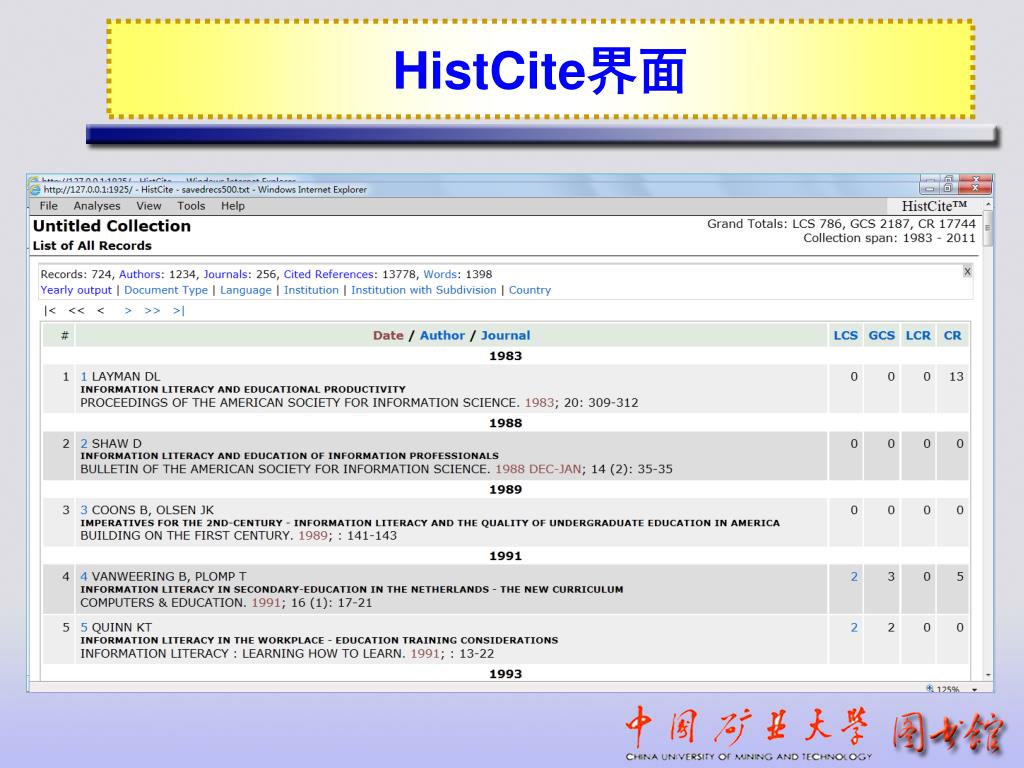Click the Internet Explorer icon in title bar
Viewport: 1024px width, 768px height.
(35, 189)
